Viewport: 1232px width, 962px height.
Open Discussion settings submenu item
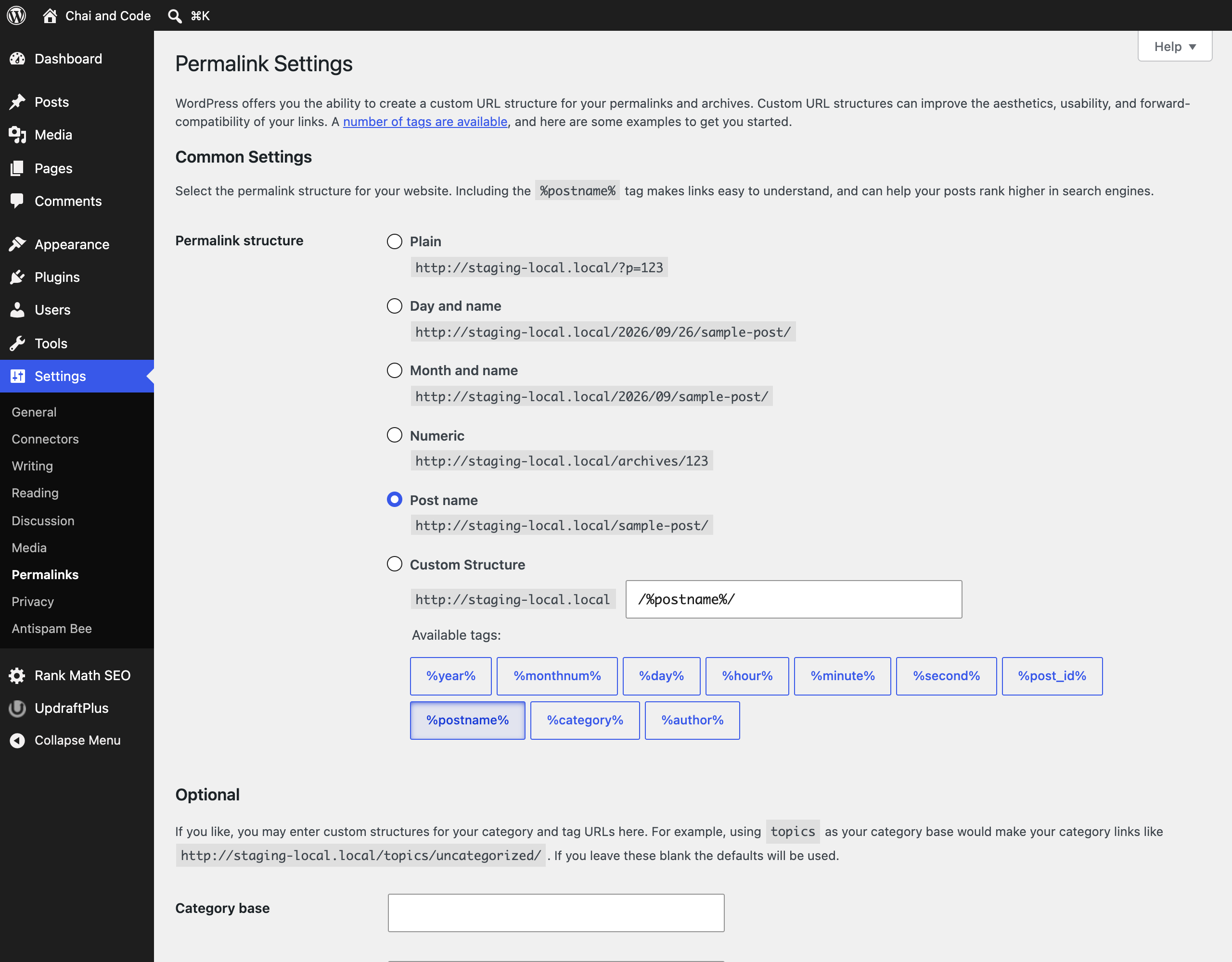coord(43,520)
